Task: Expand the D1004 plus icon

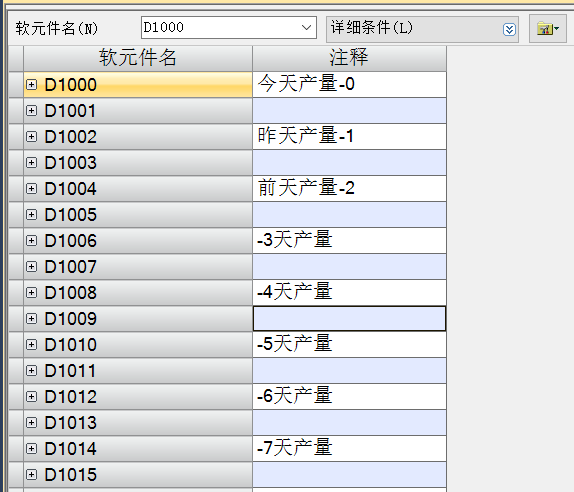Action: pos(31,189)
